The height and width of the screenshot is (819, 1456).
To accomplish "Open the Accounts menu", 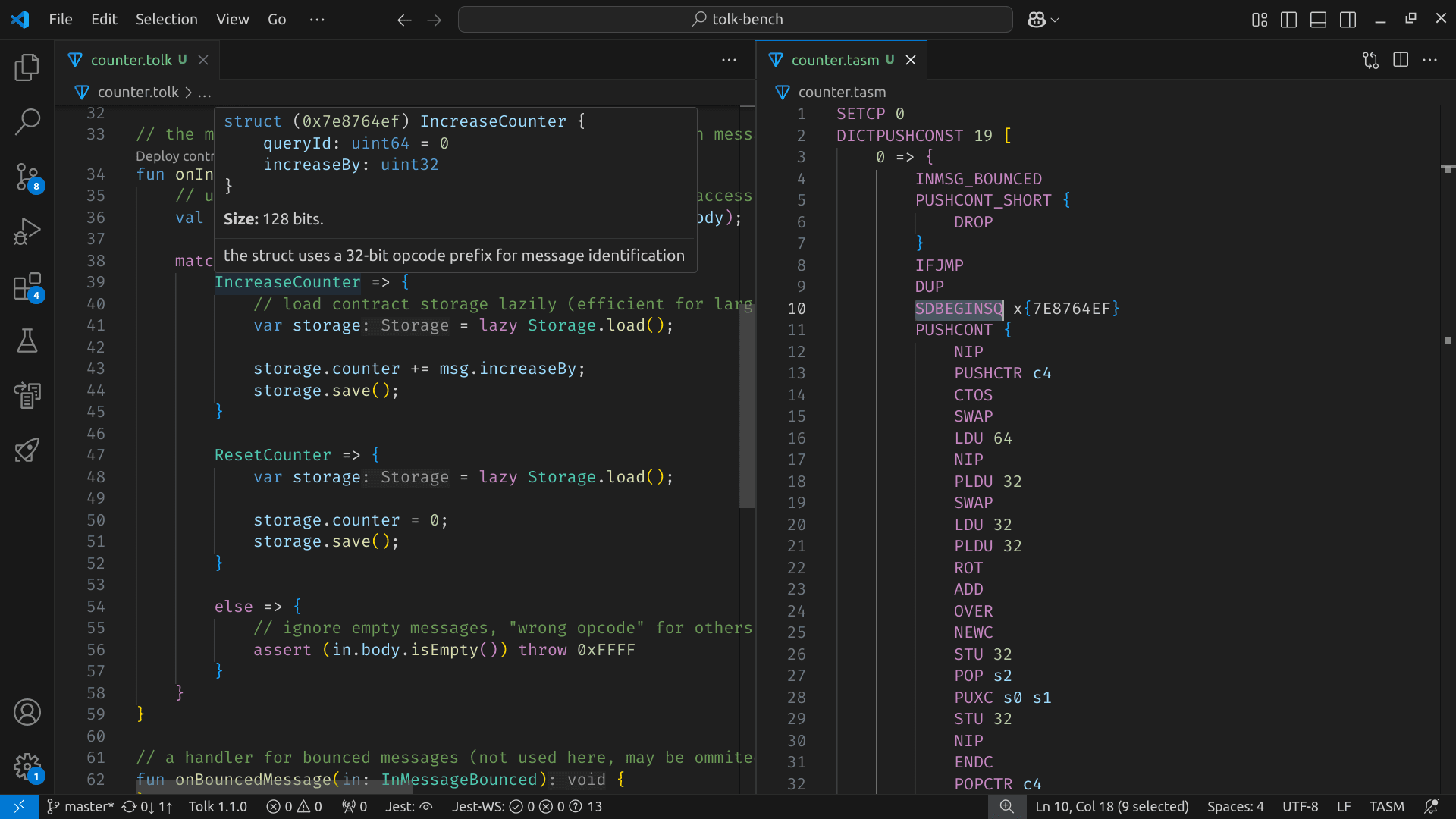I will point(27,712).
